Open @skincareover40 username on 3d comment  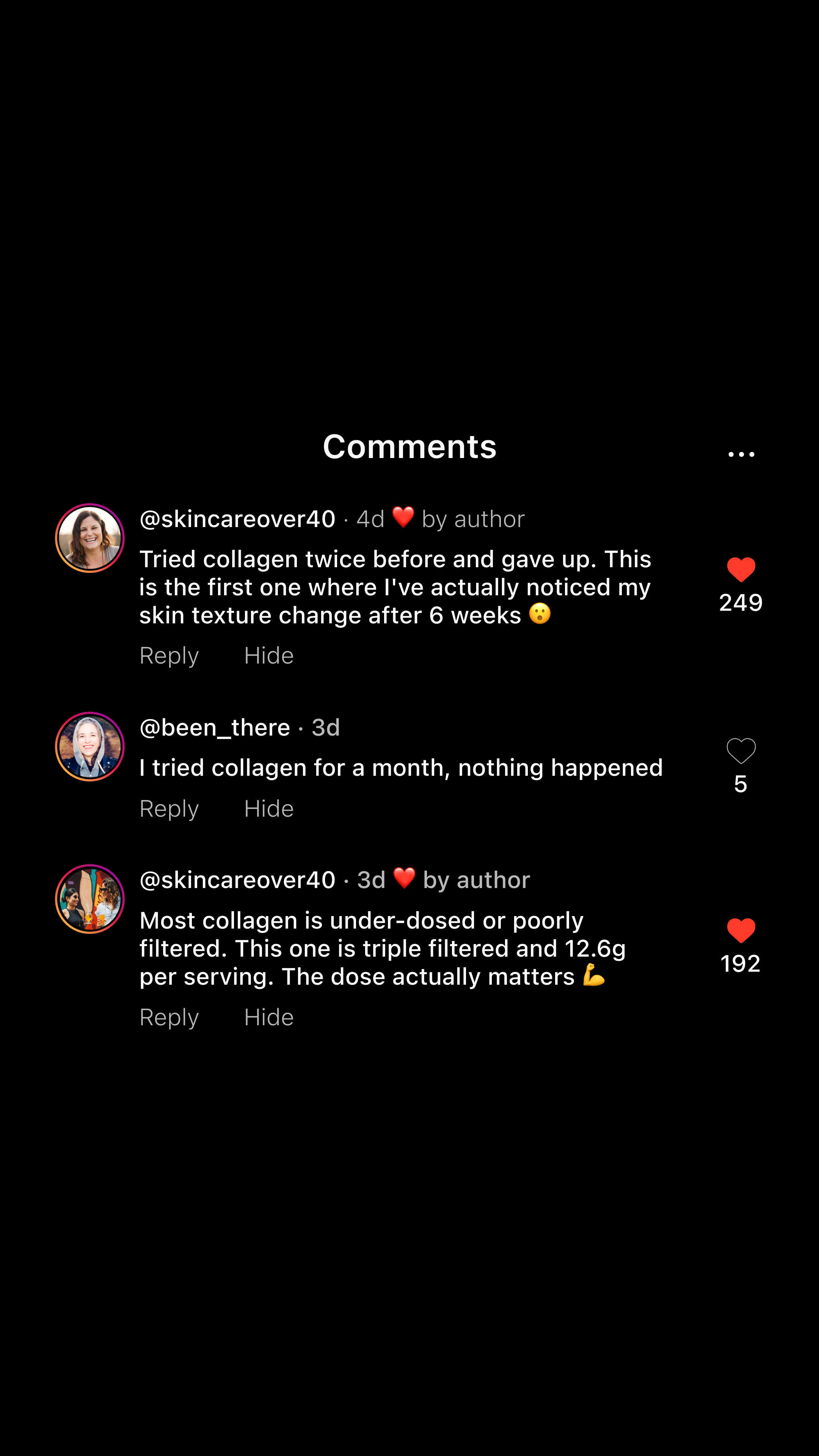(x=237, y=880)
